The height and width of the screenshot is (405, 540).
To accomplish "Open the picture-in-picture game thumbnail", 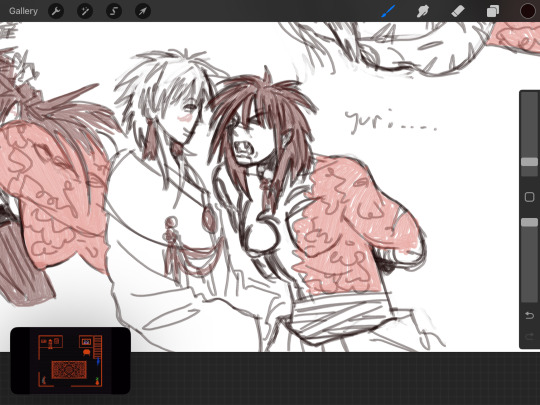I will [70, 361].
